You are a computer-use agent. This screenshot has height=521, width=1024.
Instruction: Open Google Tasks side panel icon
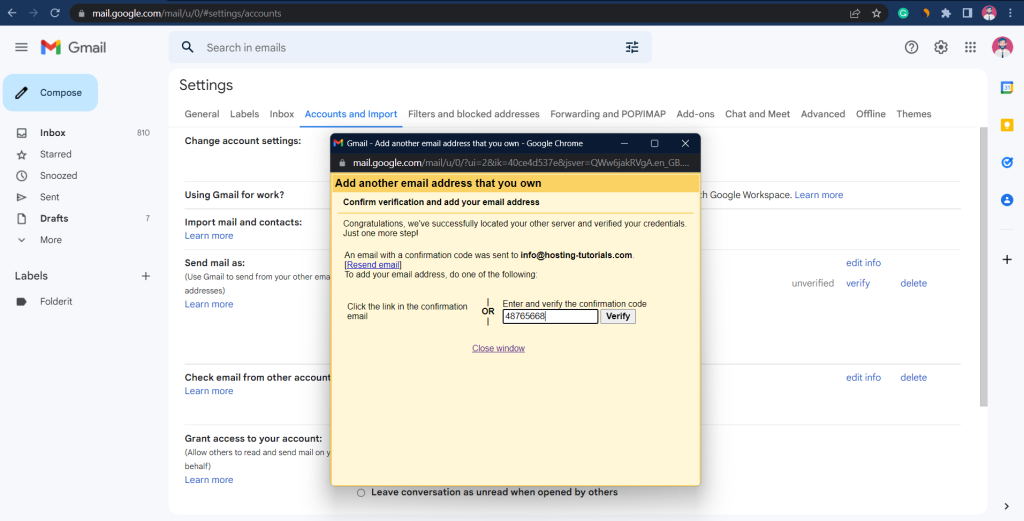tap(1006, 163)
